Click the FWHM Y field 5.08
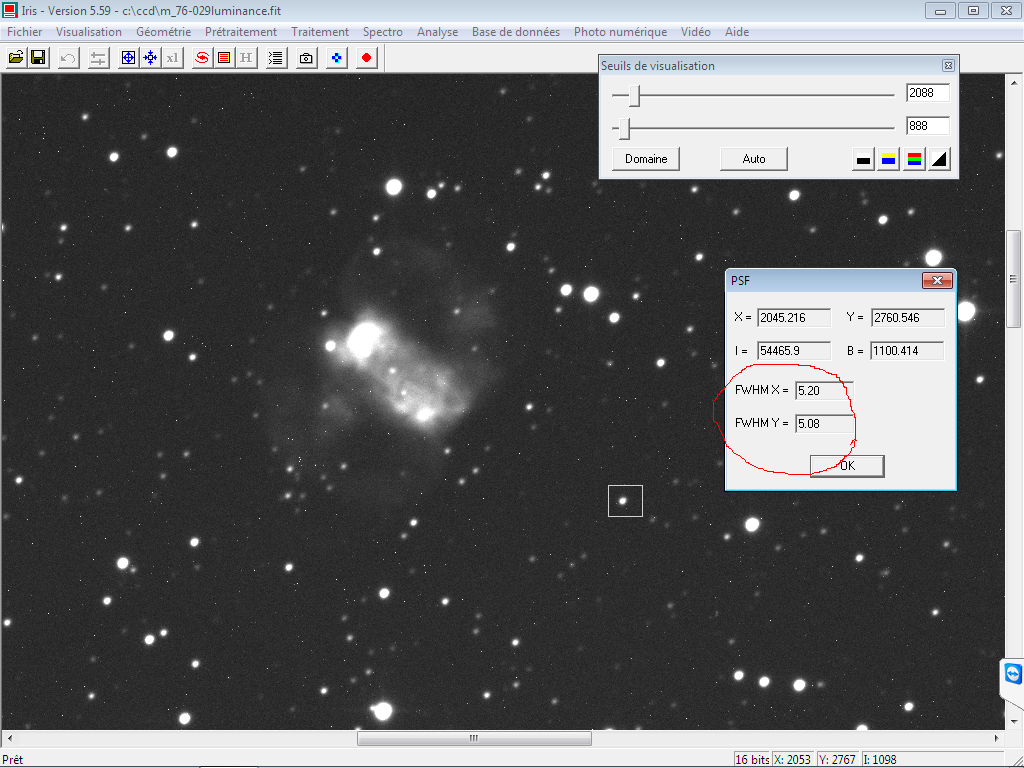1024x768 pixels. tap(824, 423)
